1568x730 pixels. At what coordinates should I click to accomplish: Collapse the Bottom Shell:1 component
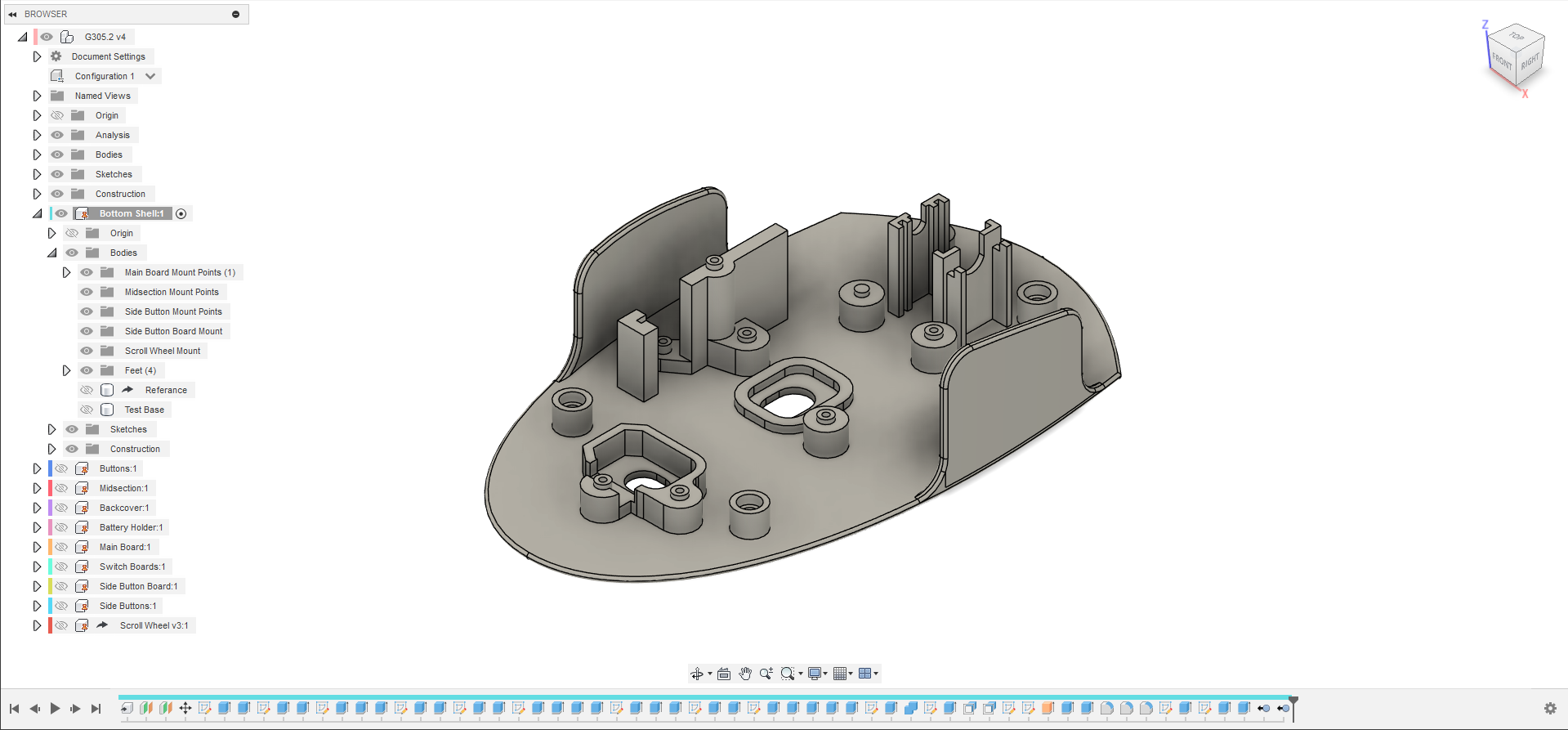click(37, 213)
